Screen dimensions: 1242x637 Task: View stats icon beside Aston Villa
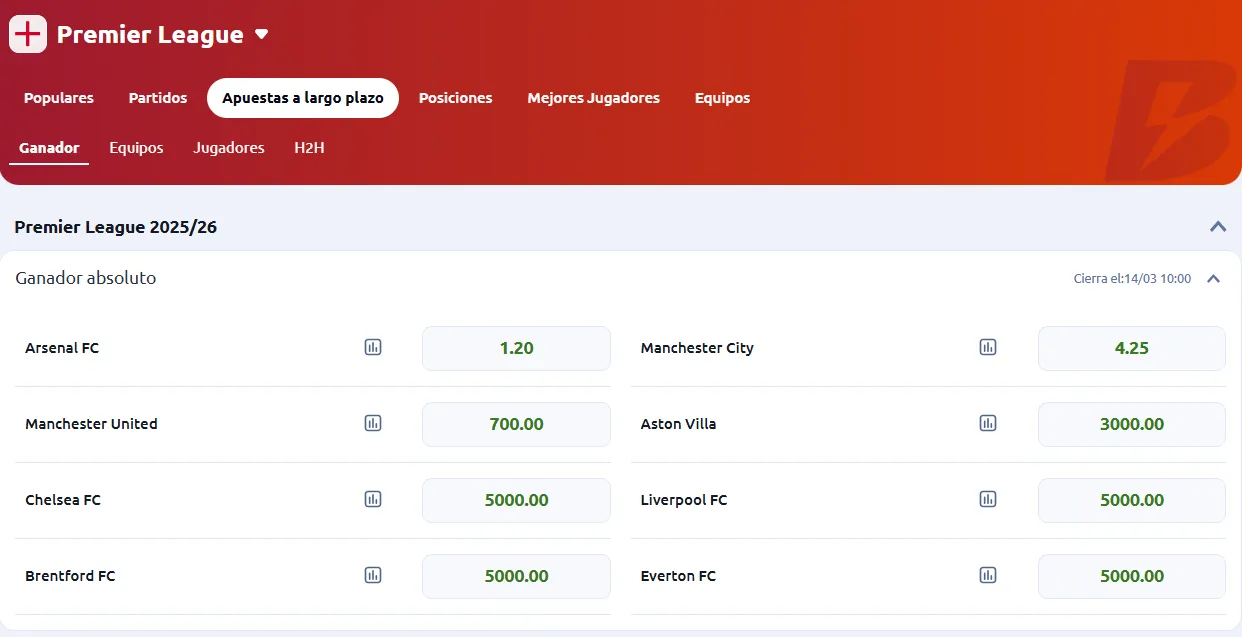pos(988,424)
